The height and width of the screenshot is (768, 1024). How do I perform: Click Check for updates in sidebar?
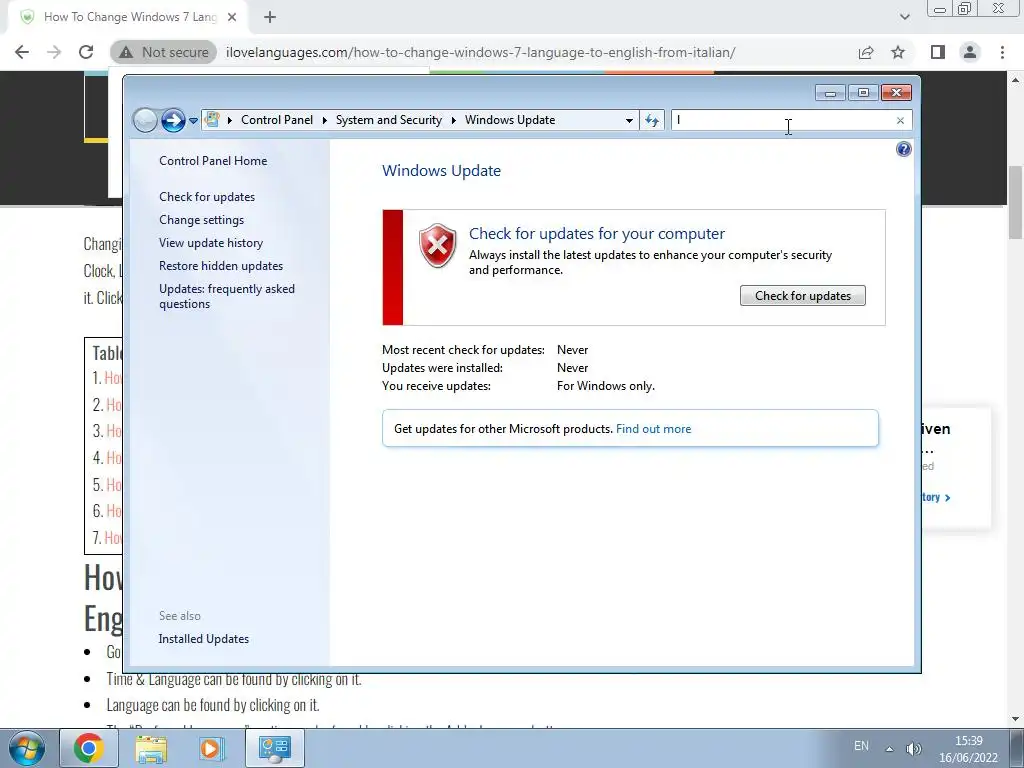click(207, 197)
